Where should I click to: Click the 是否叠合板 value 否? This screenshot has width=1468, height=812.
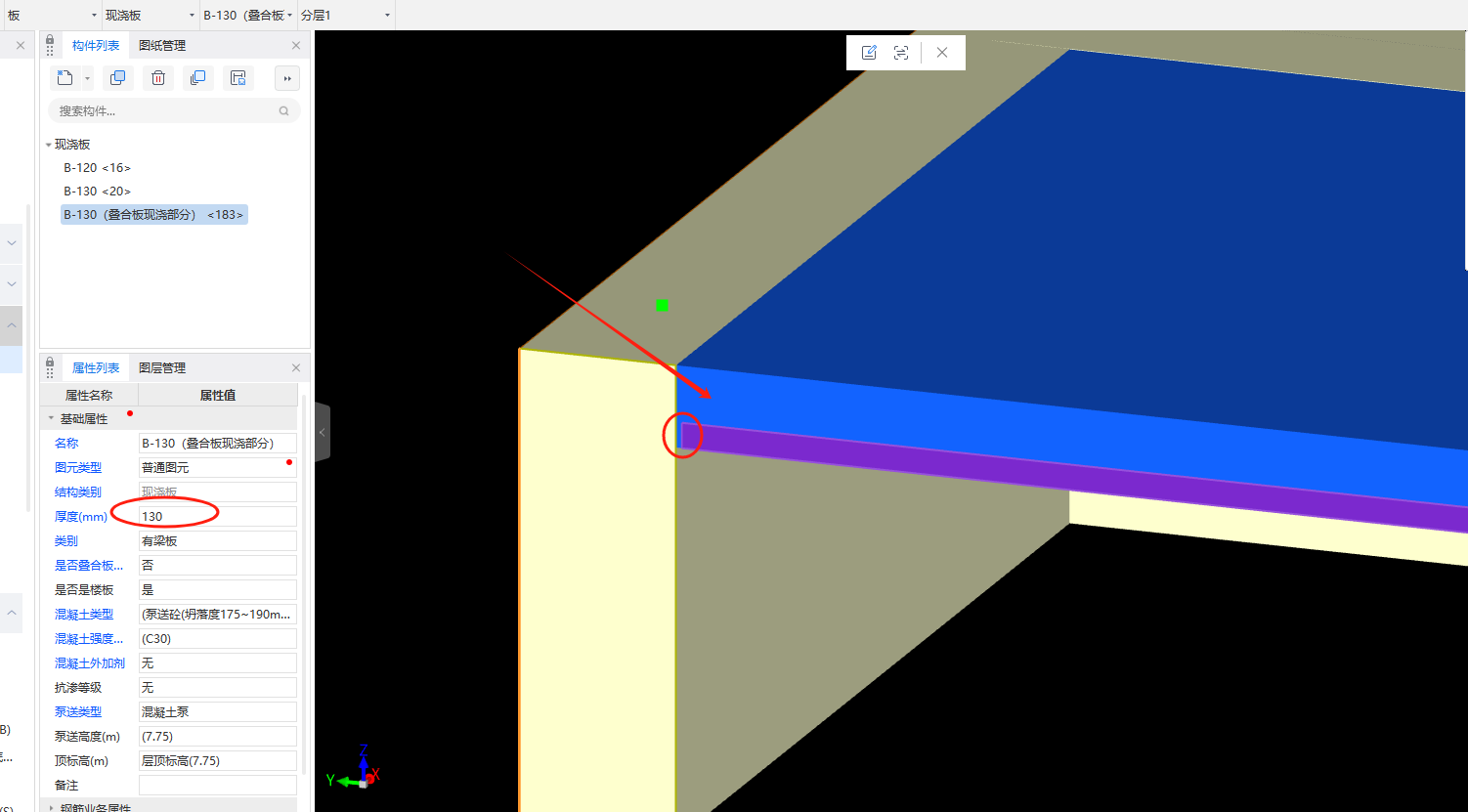[218, 566]
